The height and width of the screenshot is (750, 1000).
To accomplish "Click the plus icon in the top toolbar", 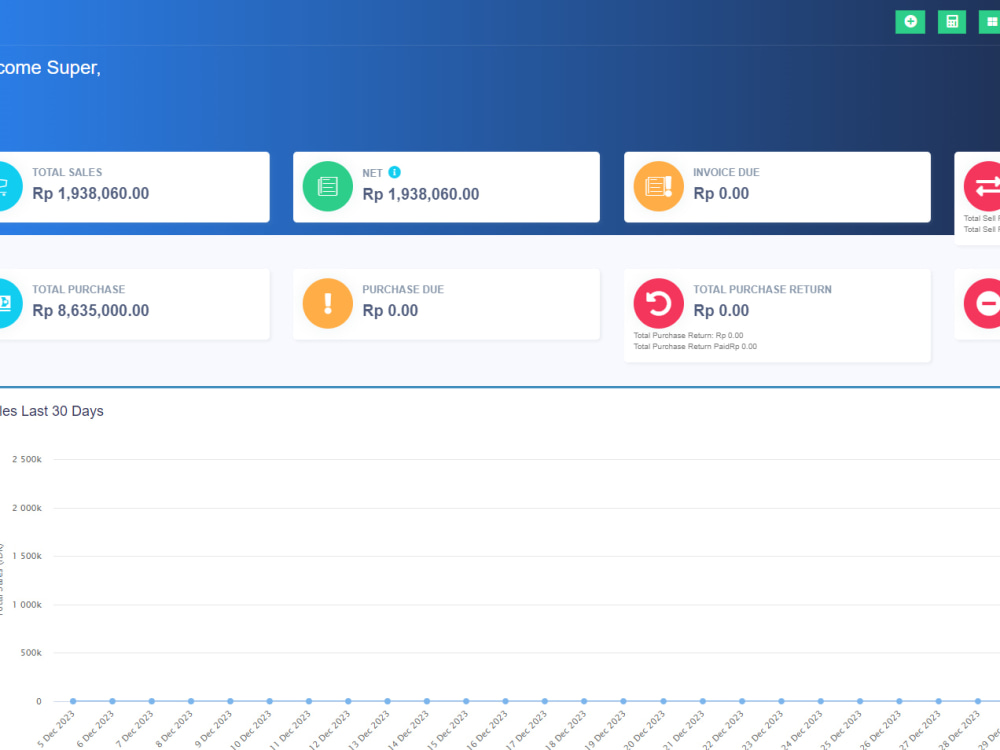I will (910, 21).
